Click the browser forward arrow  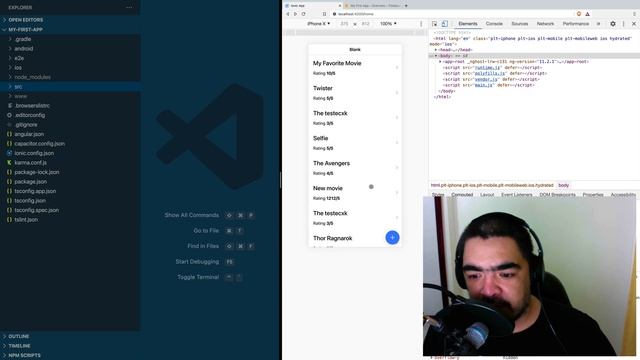pos(295,14)
